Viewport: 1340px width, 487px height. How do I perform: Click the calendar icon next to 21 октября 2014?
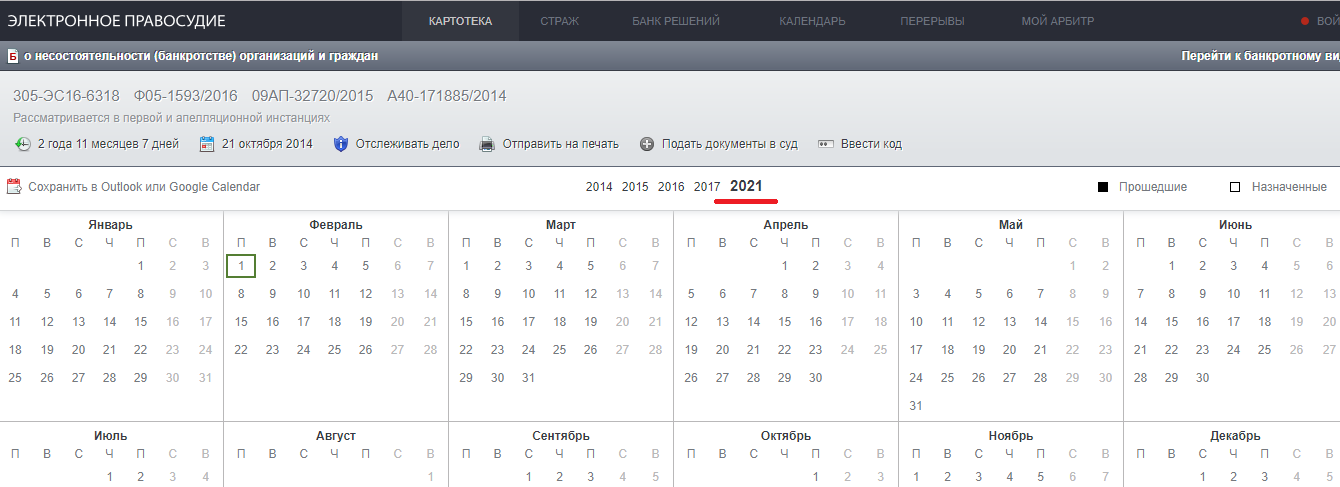click(x=208, y=144)
